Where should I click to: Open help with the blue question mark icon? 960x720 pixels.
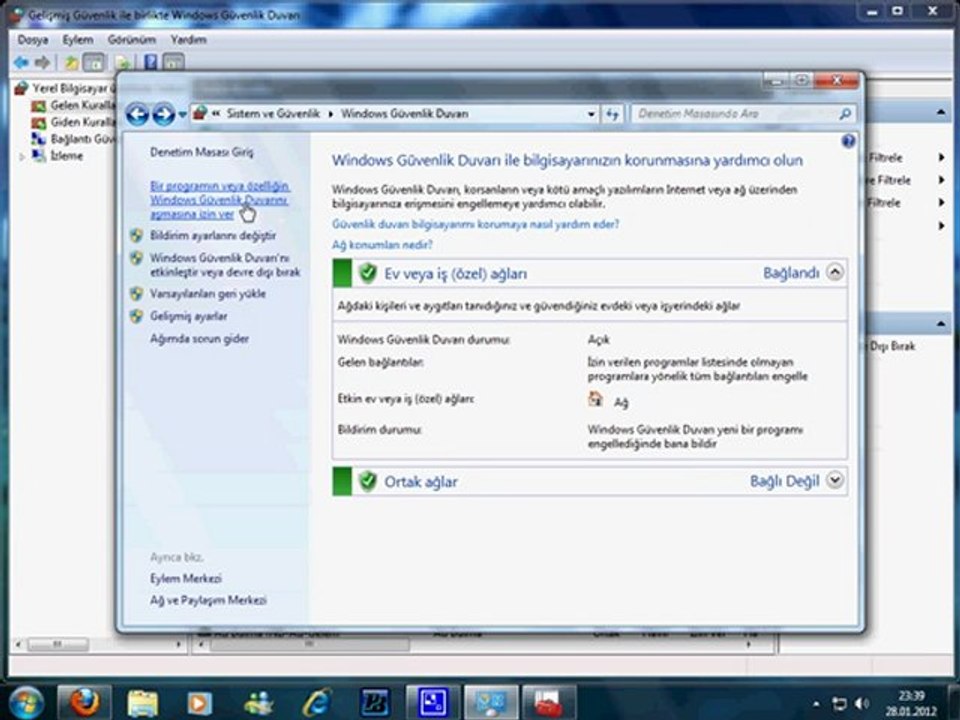(848, 141)
